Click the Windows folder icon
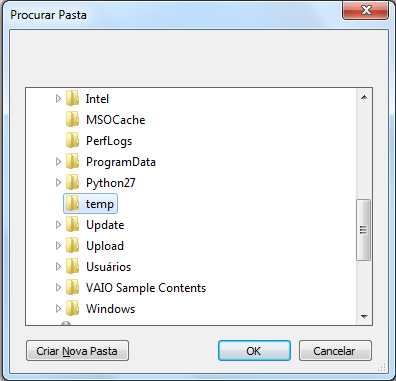This screenshot has width=396, height=381. coord(72,308)
